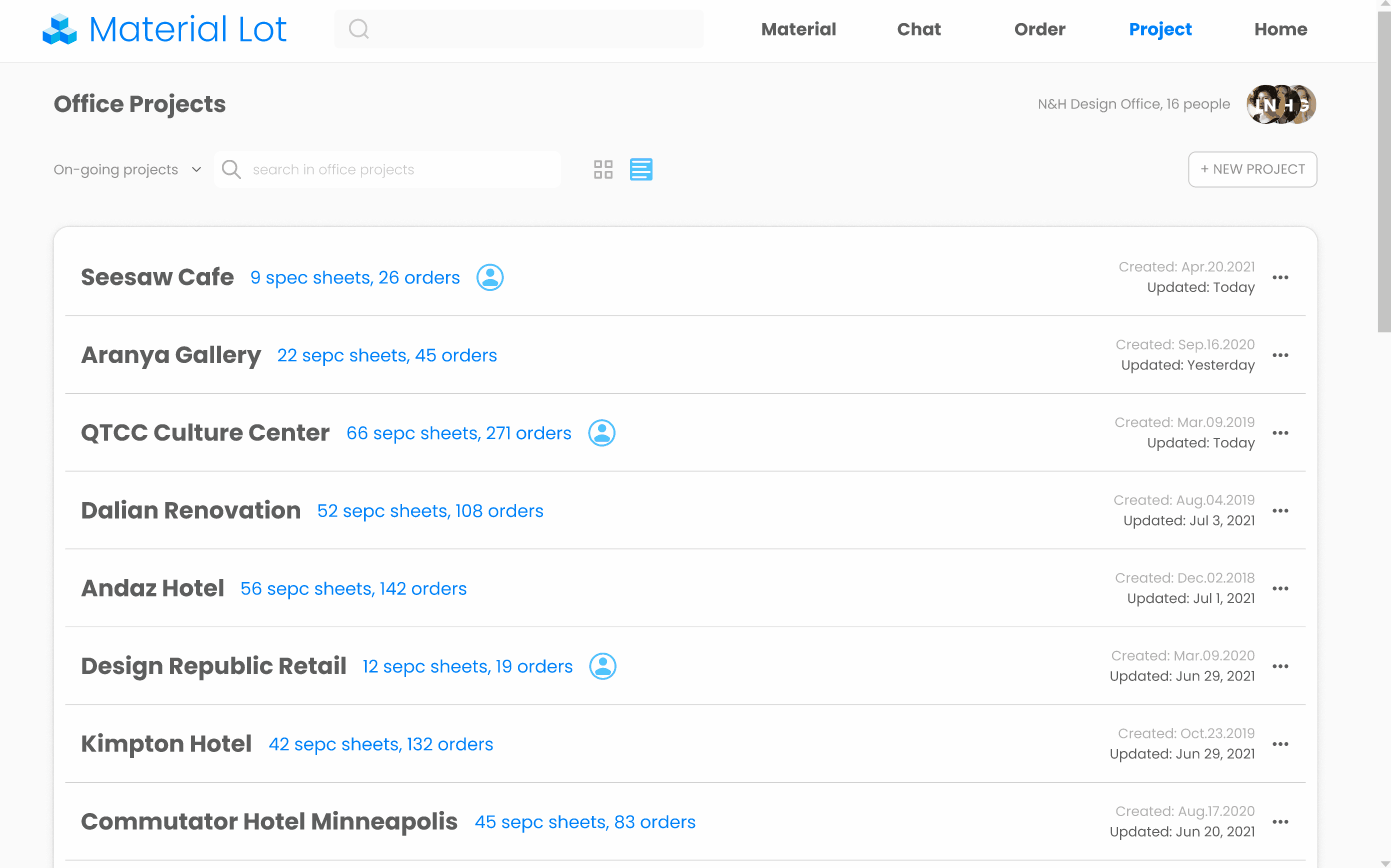The width and height of the screenshot is (1391, 868).
Task: Open the Seesaw Cafe member profile icon
Action: tap(490, 277)
